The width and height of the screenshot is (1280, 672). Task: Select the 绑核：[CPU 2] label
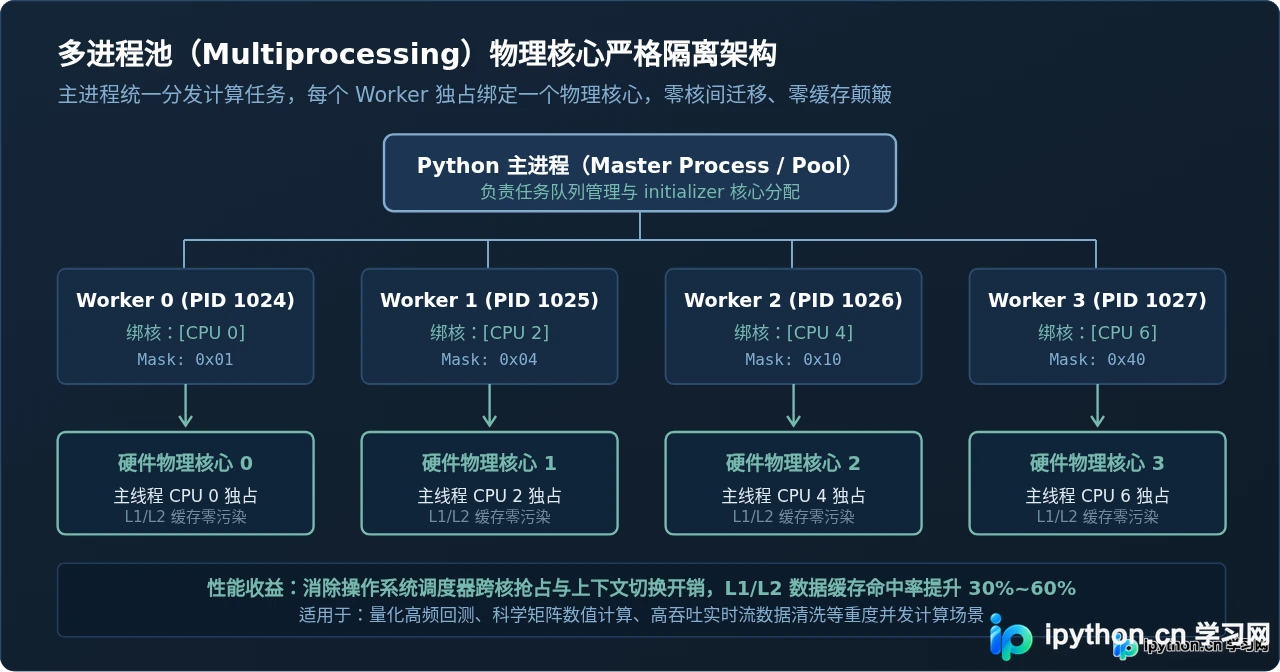coord(489,333)
